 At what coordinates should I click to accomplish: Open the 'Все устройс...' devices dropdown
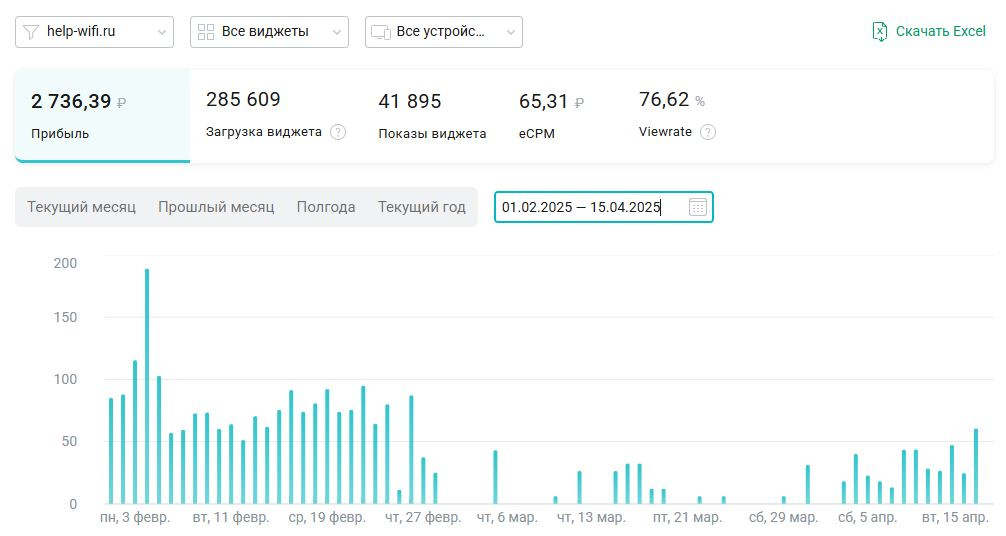click(x=444, y=32)
